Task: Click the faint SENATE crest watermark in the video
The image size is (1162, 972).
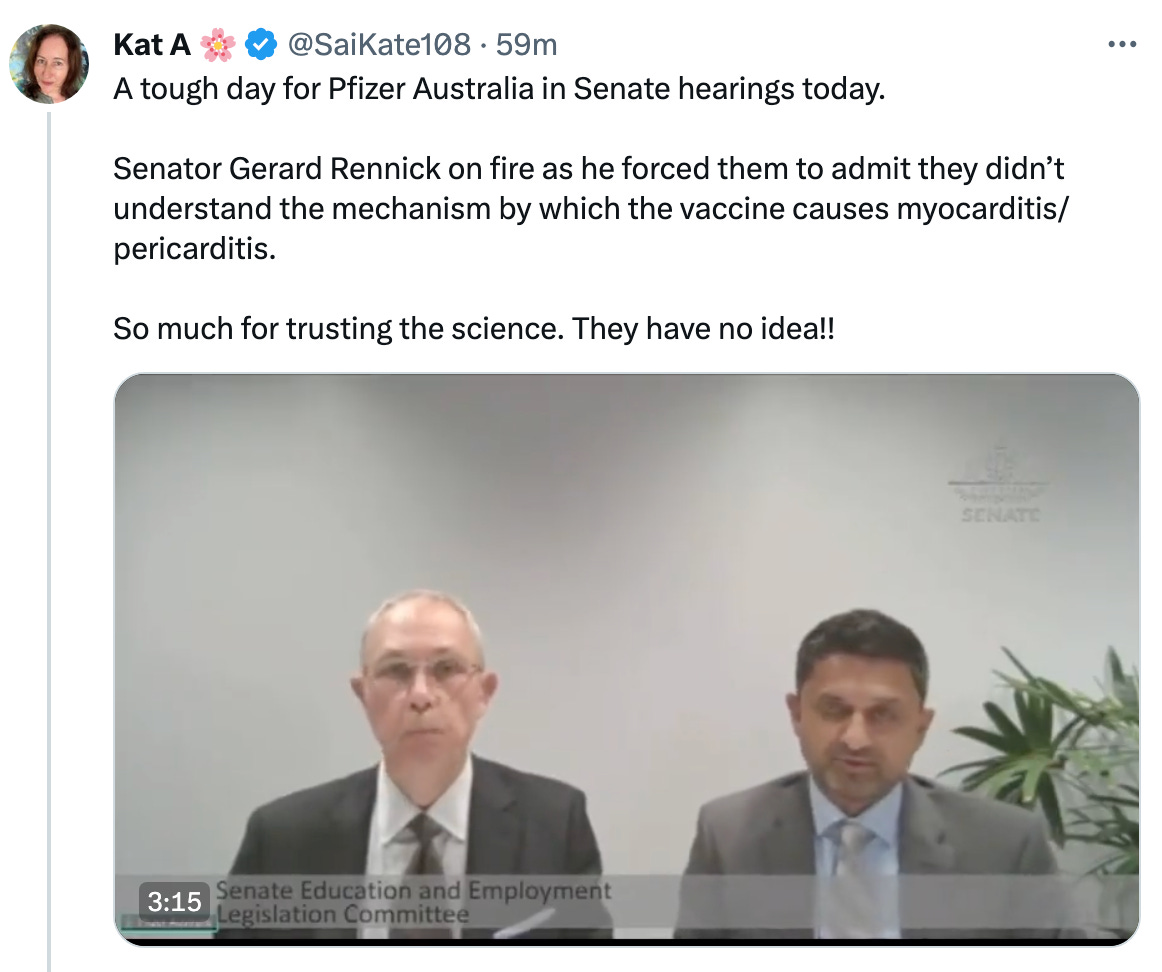Action: [x=1000, y=485]
